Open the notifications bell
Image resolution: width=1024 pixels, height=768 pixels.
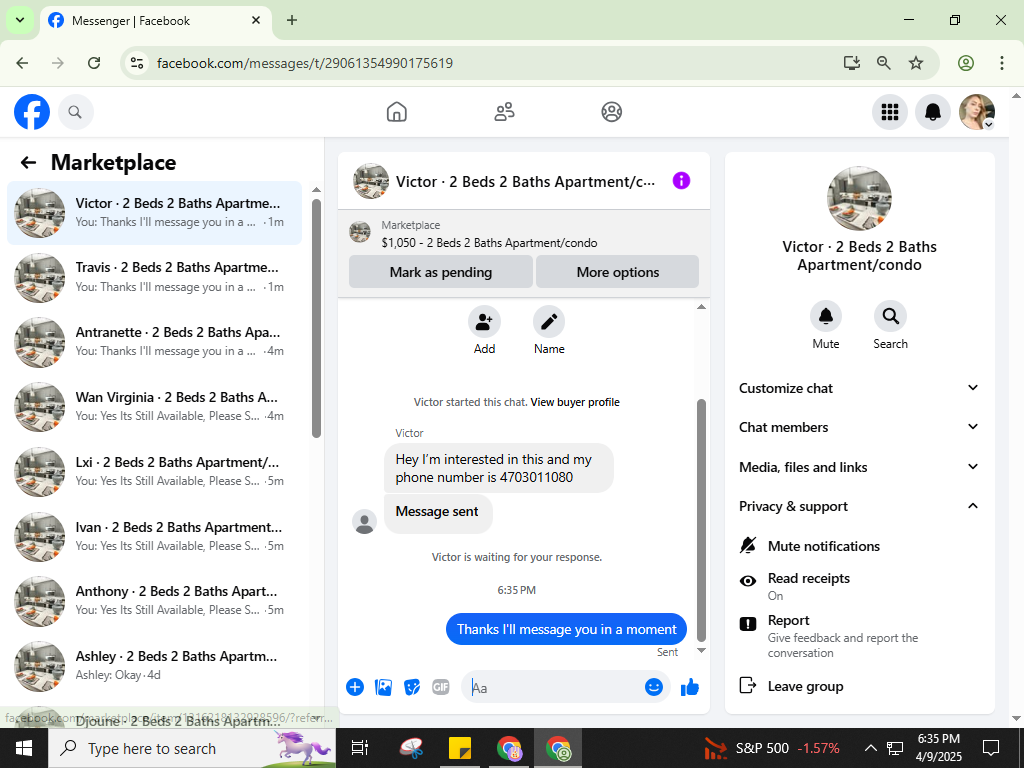[x=933, y=112]
